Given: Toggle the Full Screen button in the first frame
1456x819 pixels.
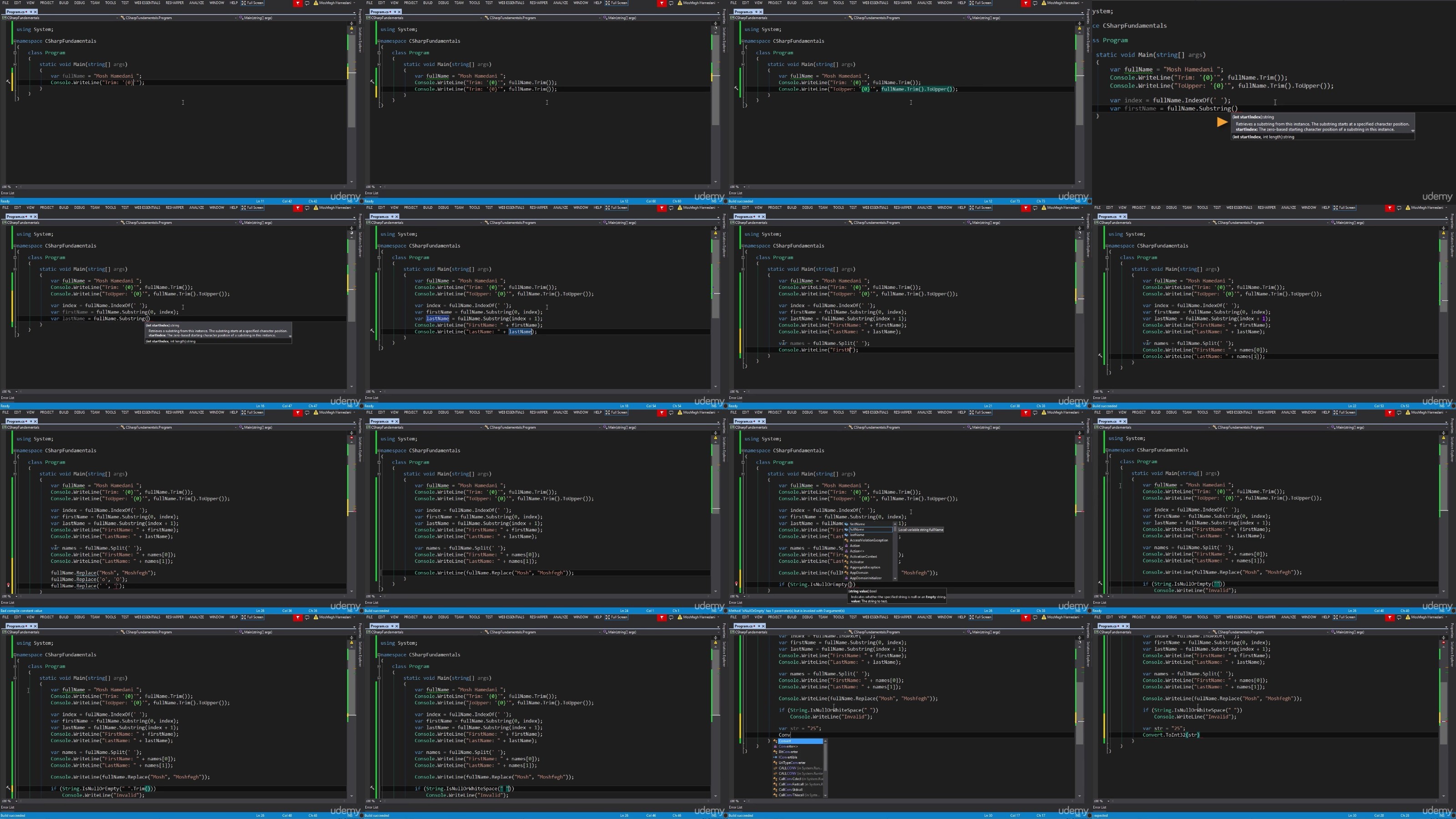Looking at the screenshot, I should [x=253, y=3].
